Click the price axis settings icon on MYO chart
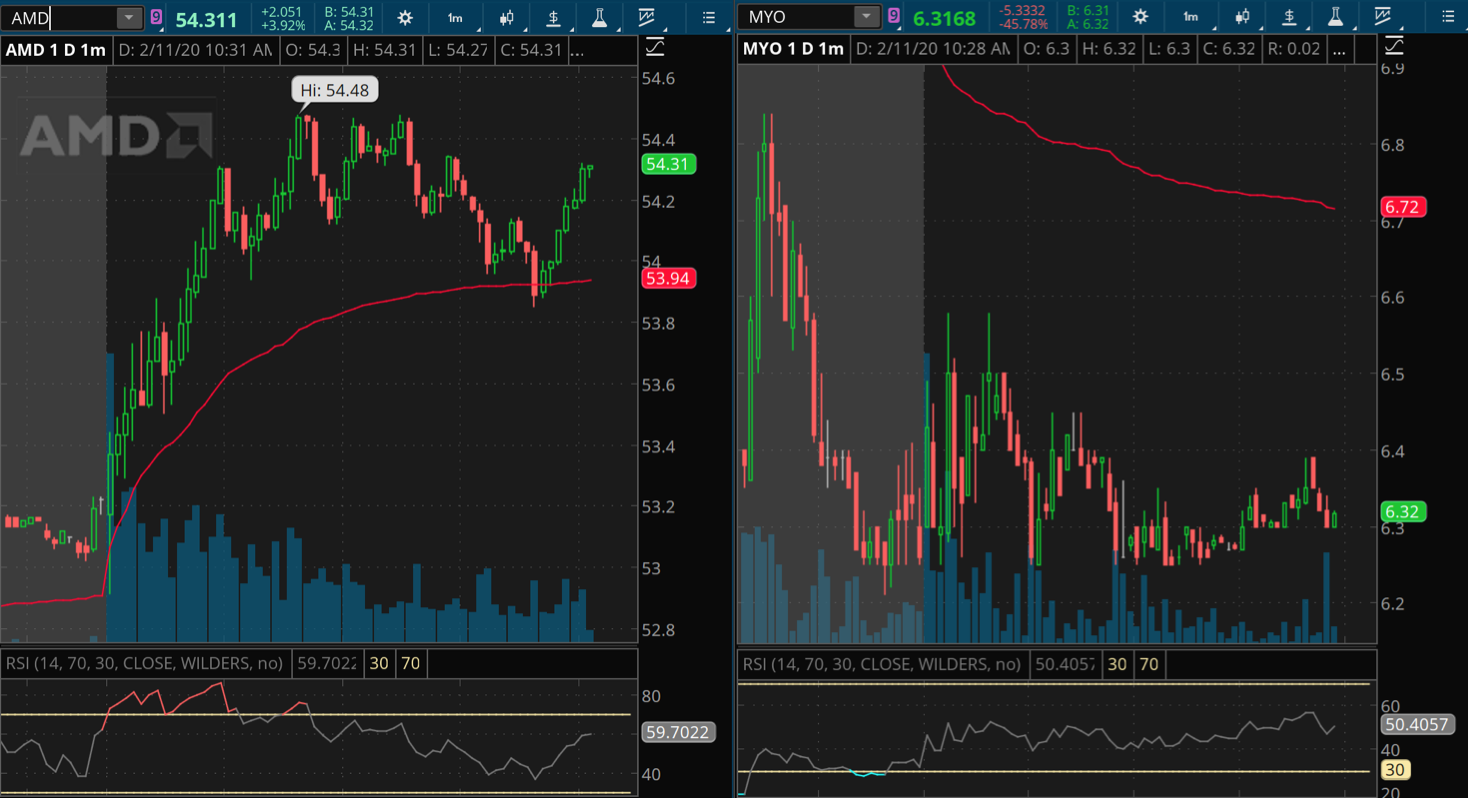Screen dimensions: 1468x798 point(1393,46)
